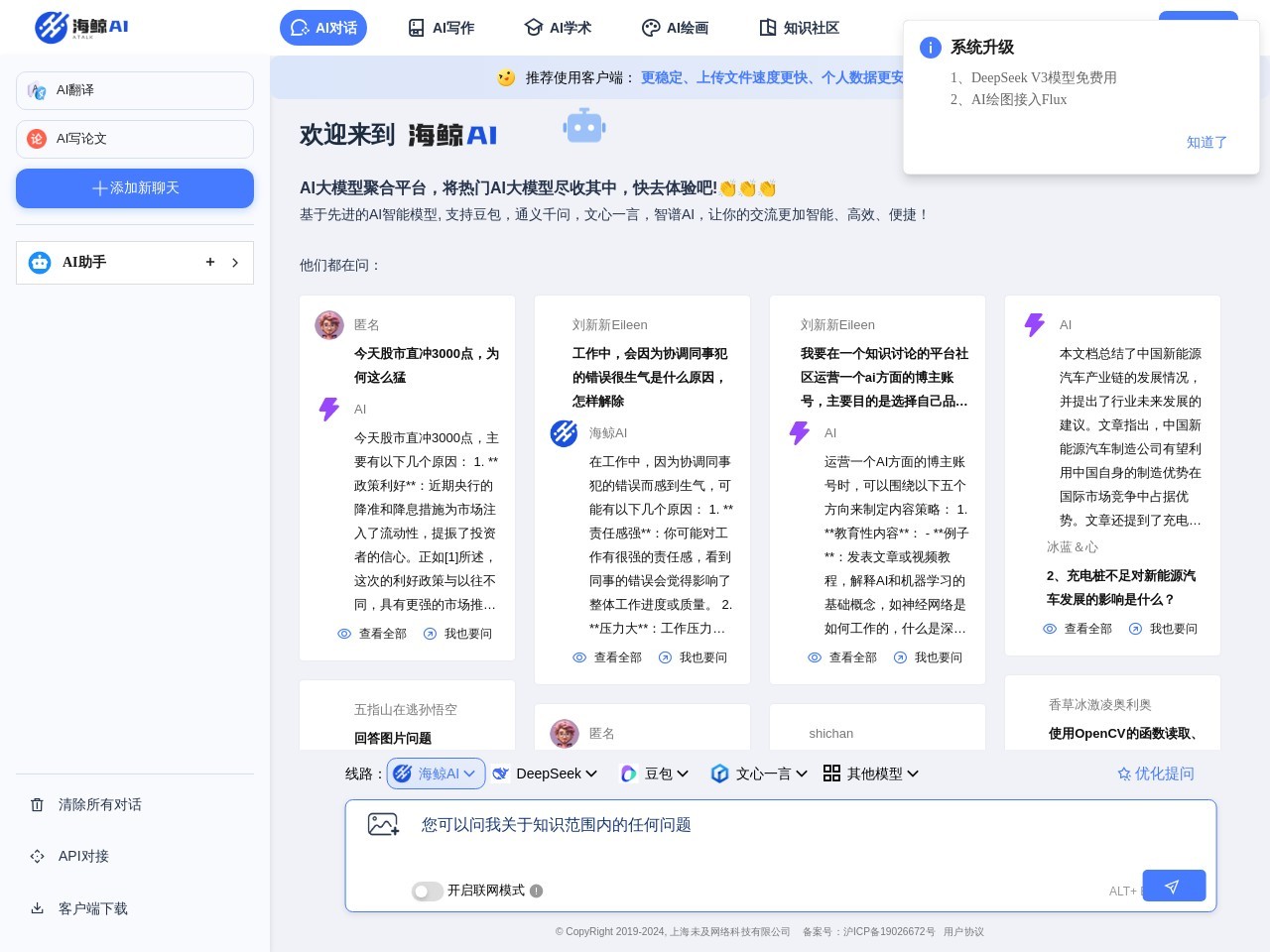Click the blue button at top right
1270x952 pixels.
point(1199,16)
